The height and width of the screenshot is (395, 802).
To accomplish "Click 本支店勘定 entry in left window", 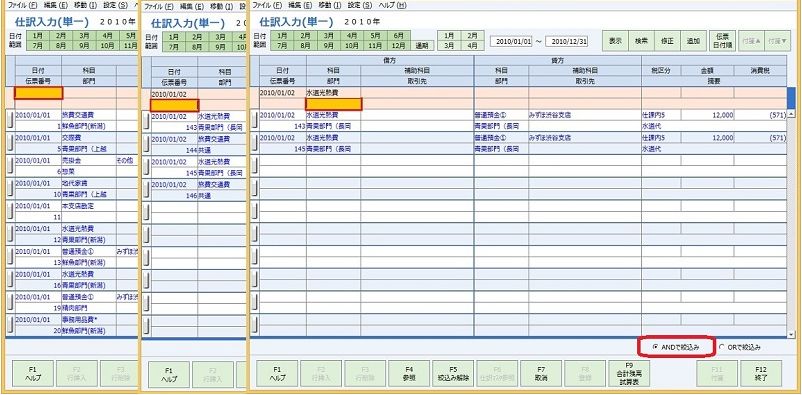I will coord(78,206).
